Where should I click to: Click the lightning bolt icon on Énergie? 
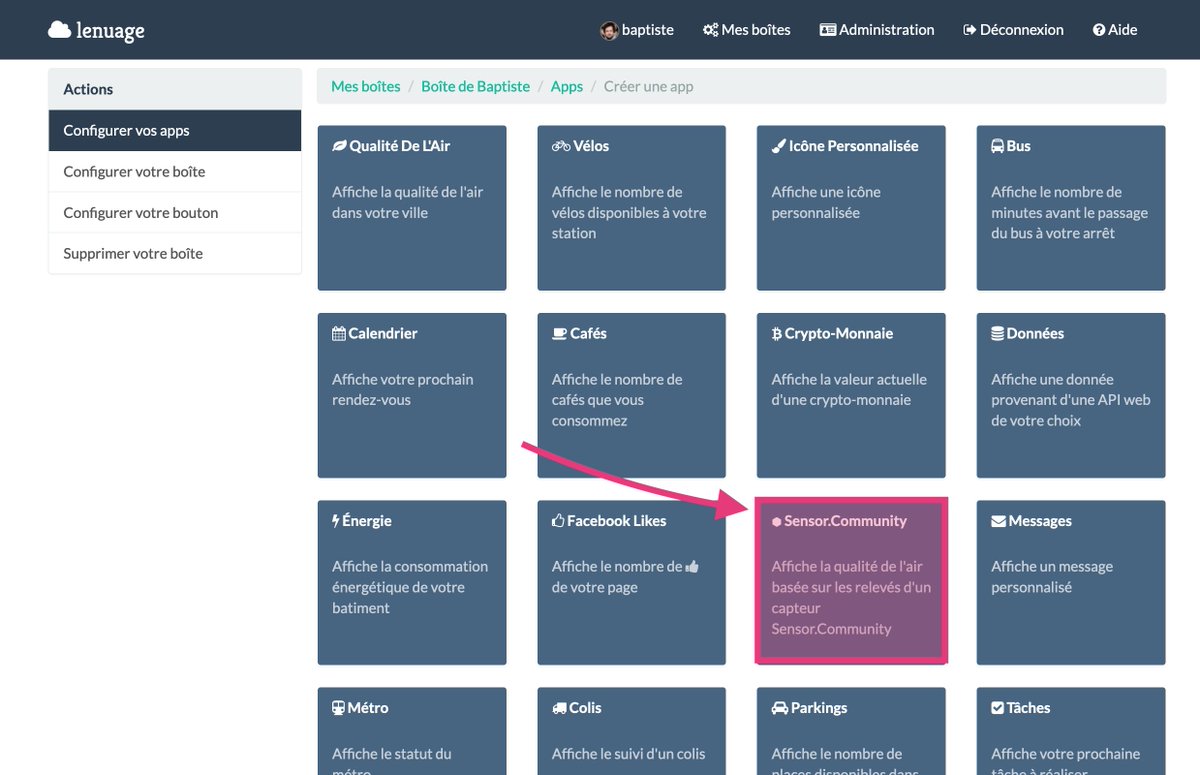[x=336, y=520]
